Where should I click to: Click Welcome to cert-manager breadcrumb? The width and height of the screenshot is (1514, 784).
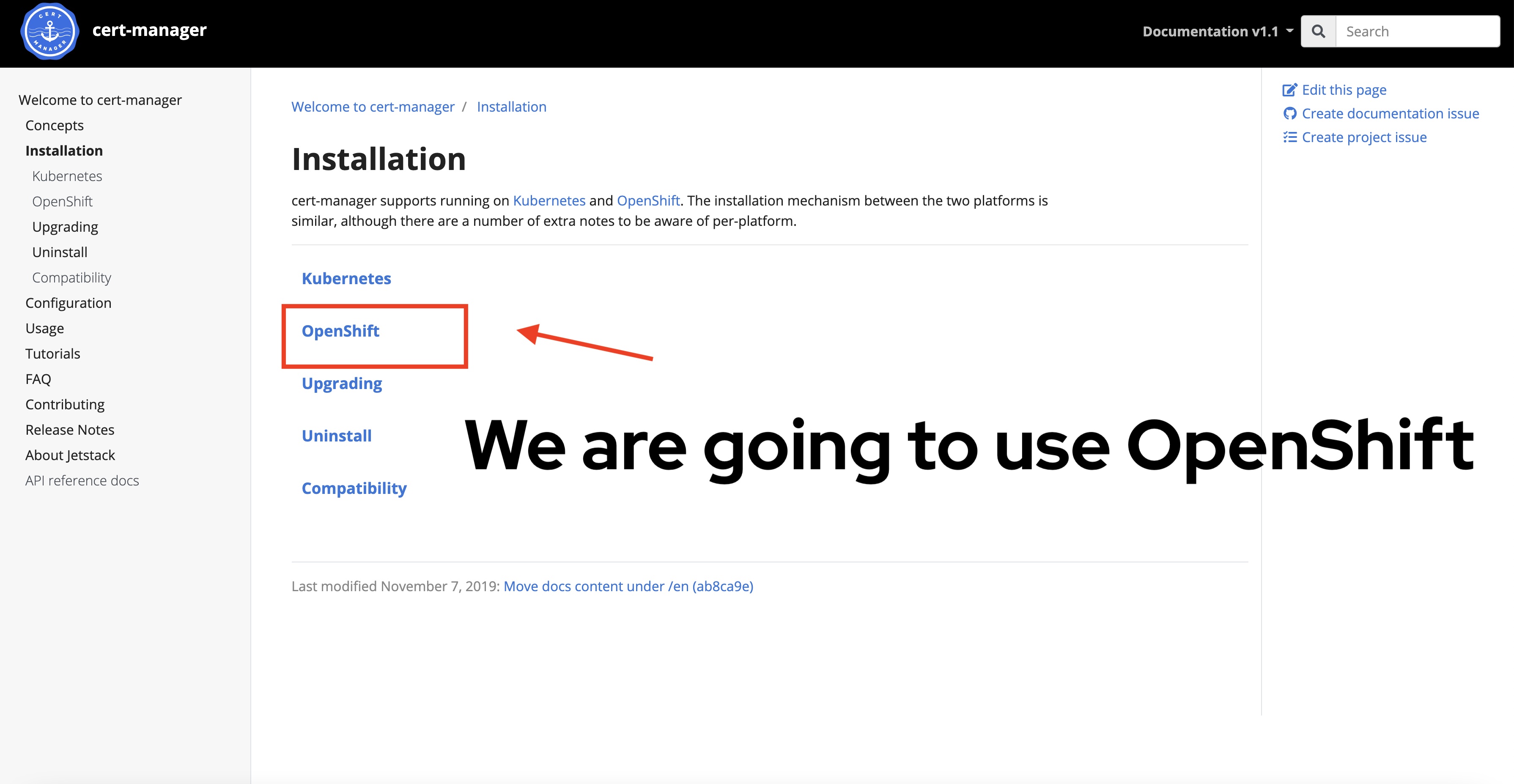(373, 107)
